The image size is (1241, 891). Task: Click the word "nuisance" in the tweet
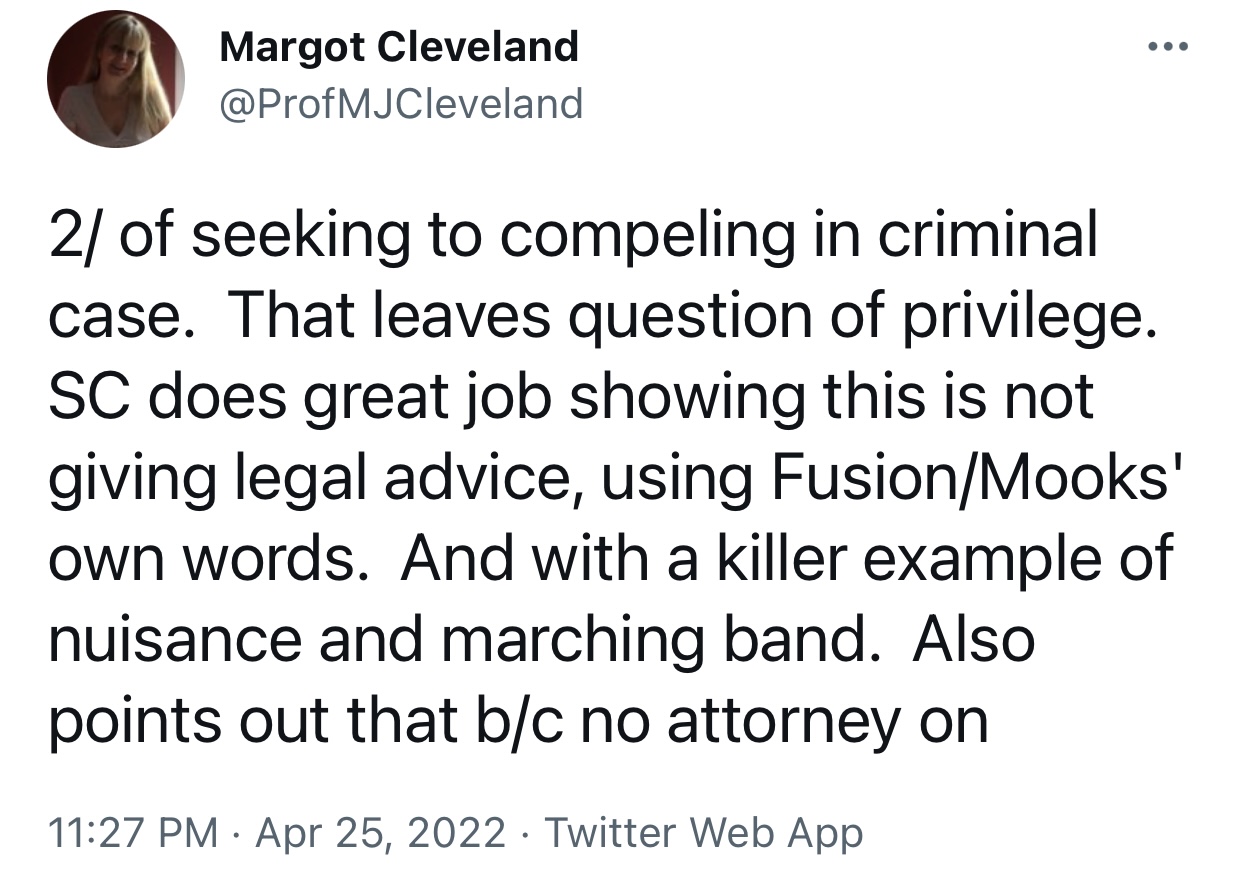point(174,640)
